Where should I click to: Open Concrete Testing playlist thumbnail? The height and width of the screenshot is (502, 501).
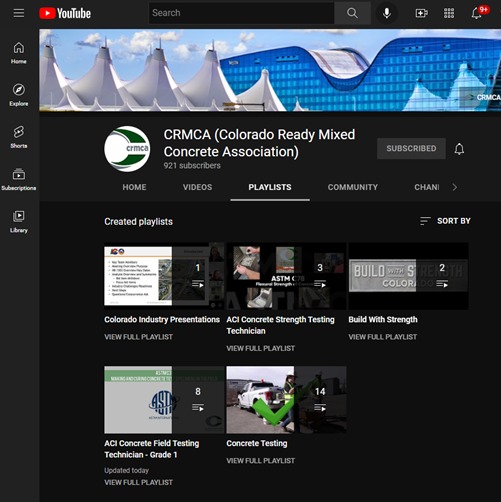click(x=286, y=400)
